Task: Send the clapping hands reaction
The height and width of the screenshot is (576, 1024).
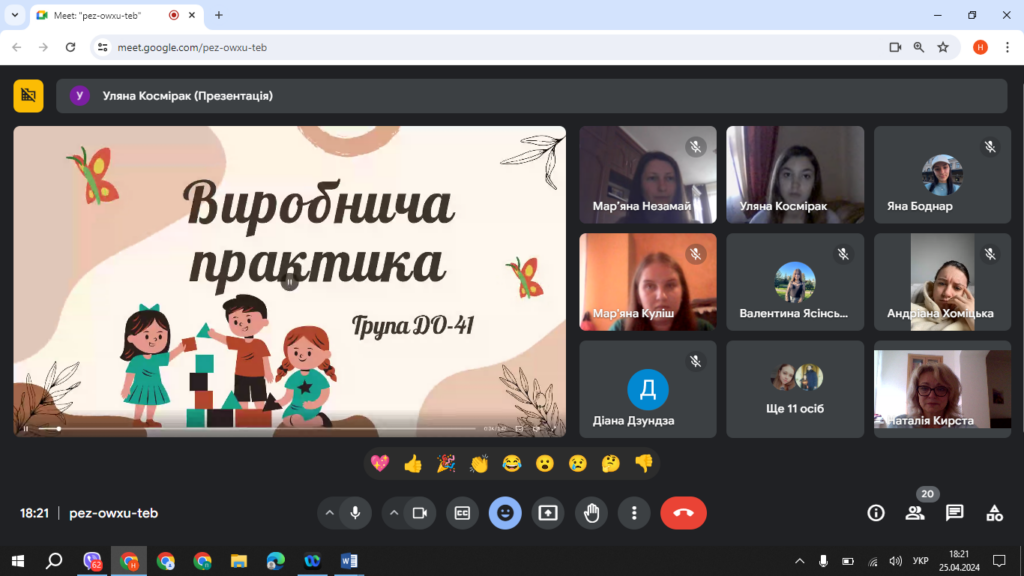Action: pyautogui.click(x=479, y=463)
